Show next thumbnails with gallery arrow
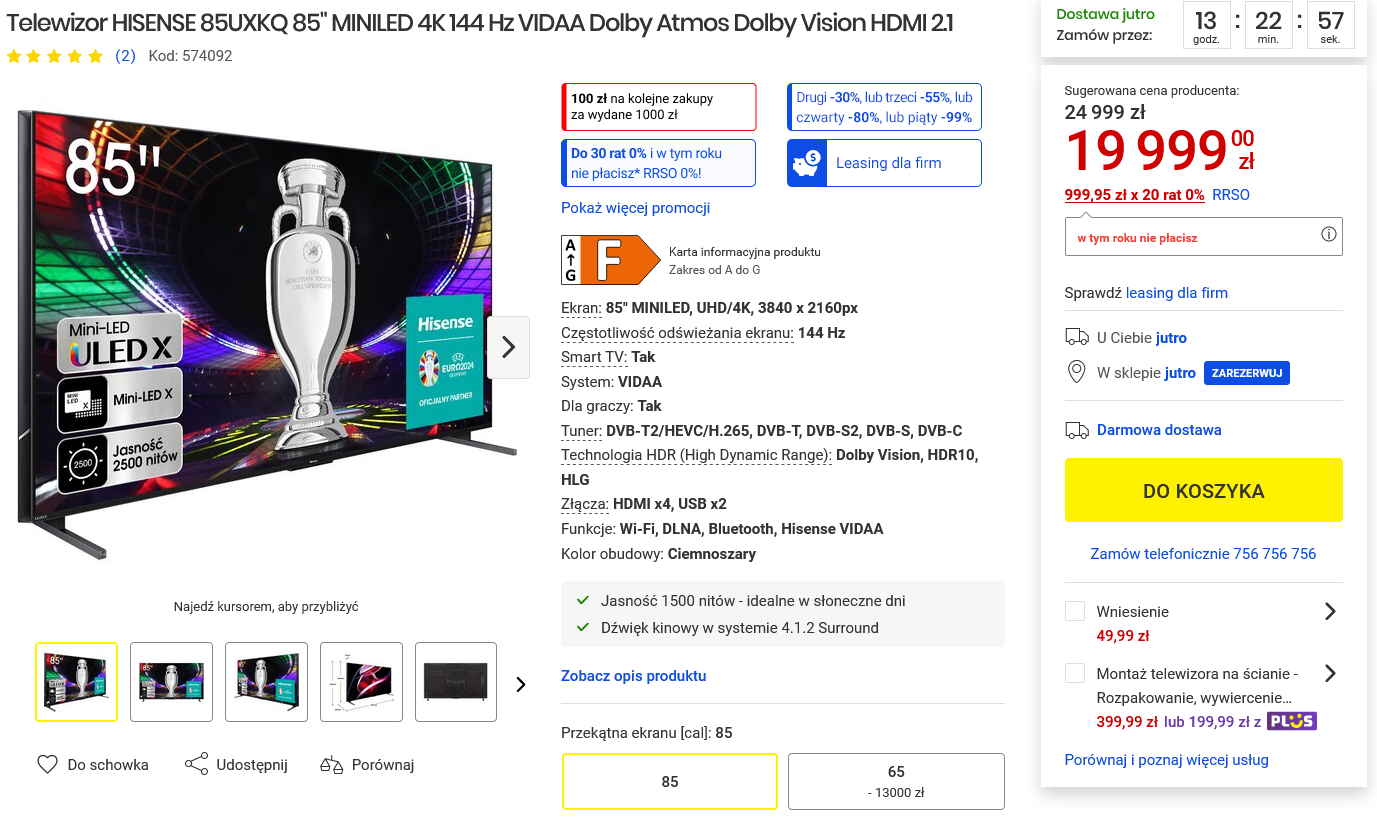 [520, 684]
